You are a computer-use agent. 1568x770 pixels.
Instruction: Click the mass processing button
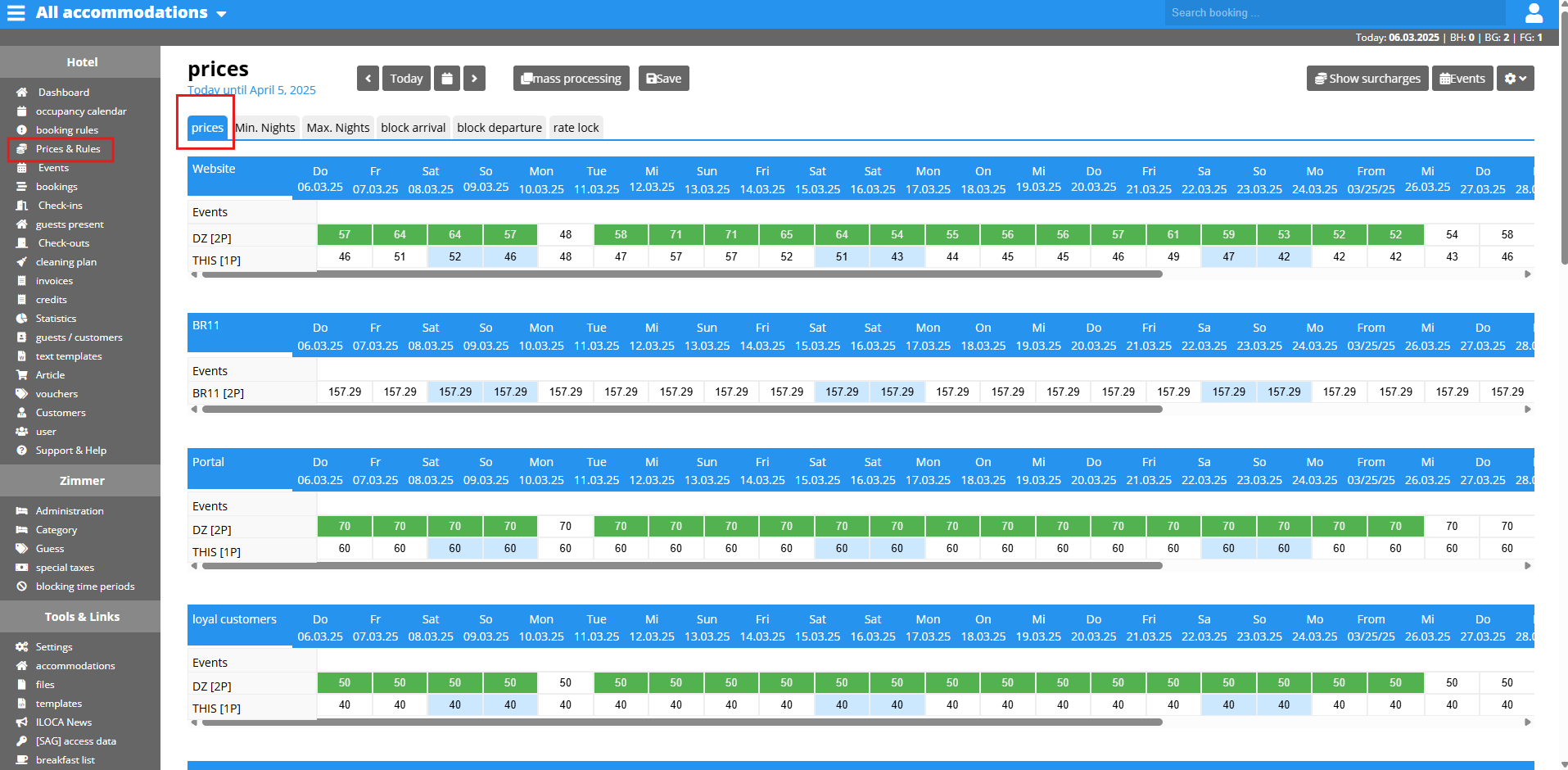572,79
